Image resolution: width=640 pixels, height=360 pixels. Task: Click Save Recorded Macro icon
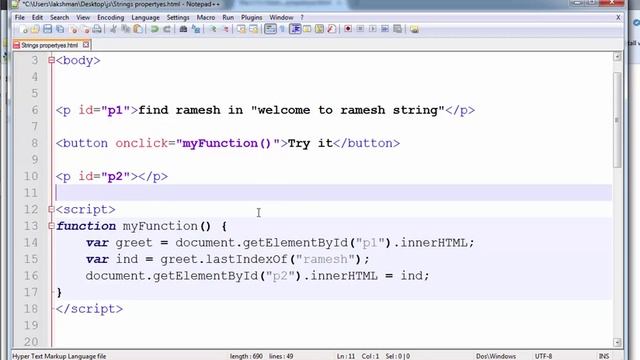pos(397,29)
